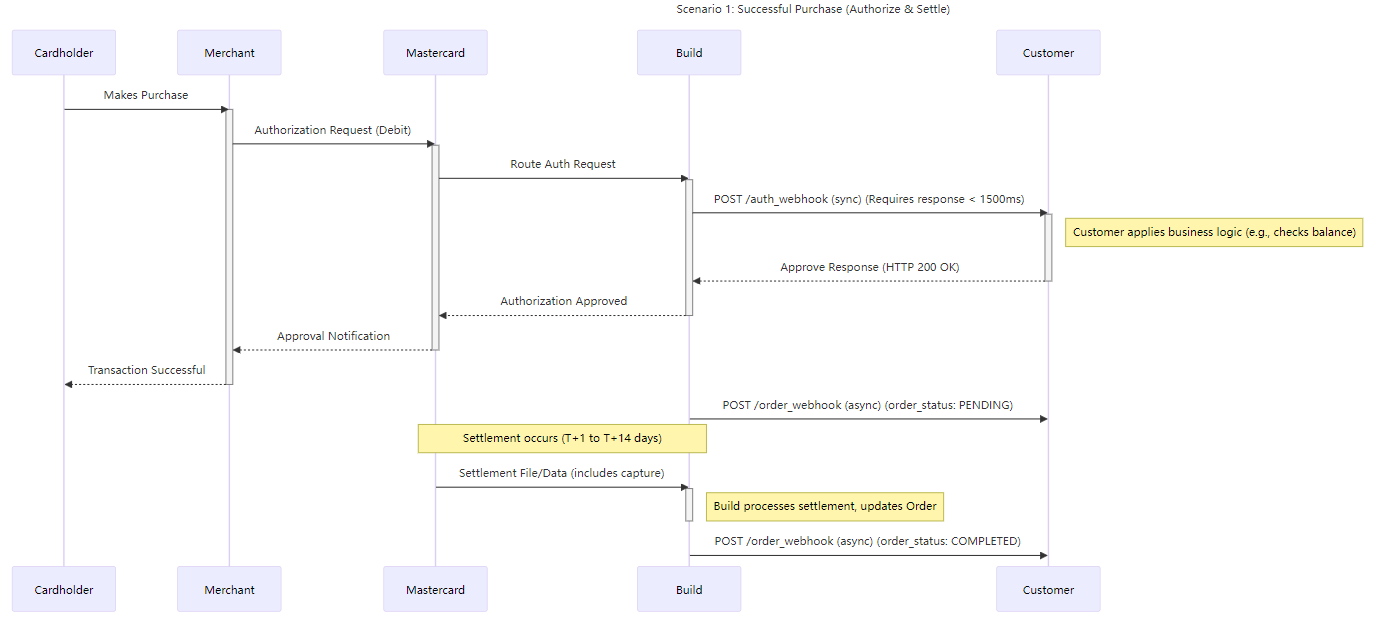Click the 'Scenario 1: Successful Purchase' title
The width and height of the screenshot is (1378, 626).
[813, 9]
